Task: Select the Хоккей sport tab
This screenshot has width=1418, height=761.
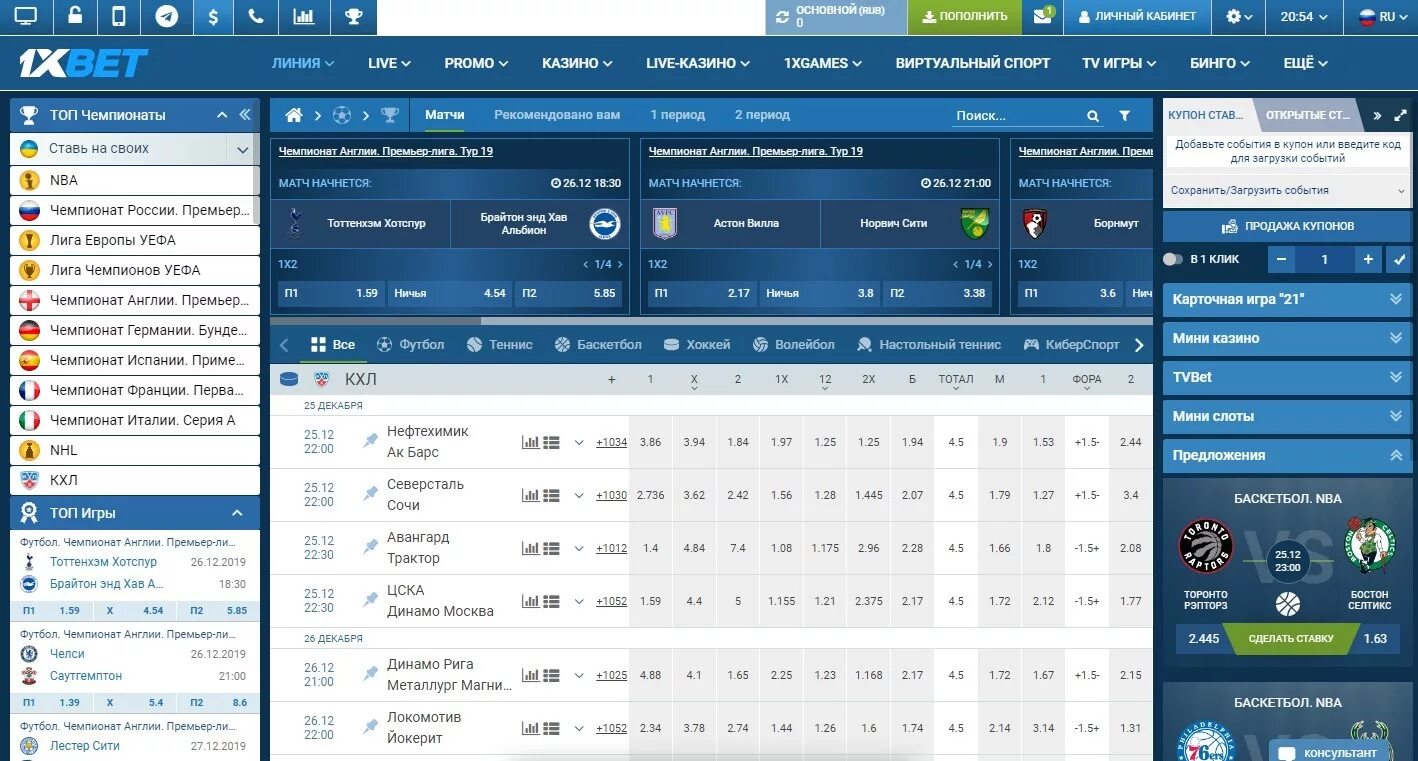Action: tap(697, 344)
